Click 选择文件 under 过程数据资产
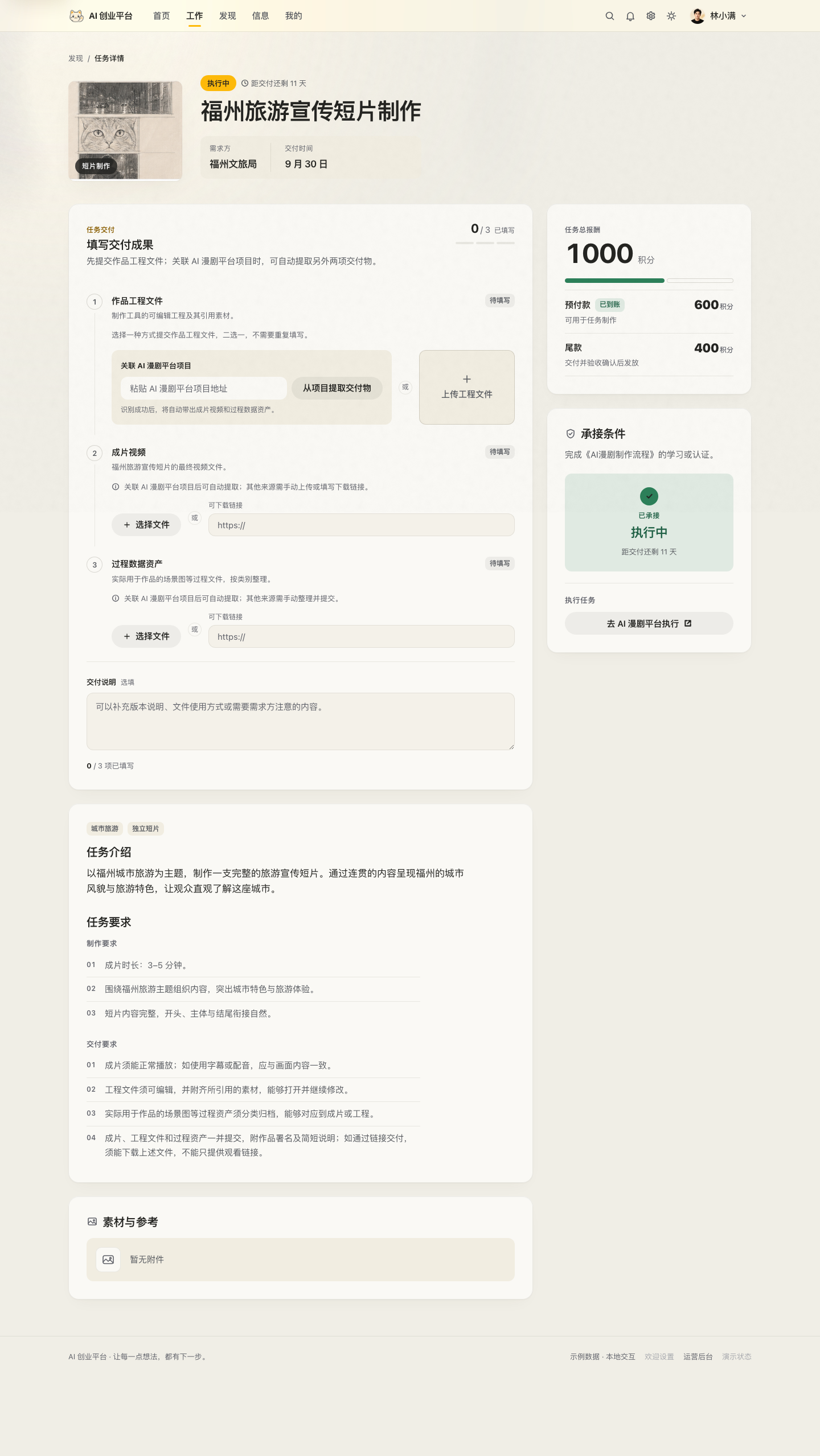The width and height of the screenshot is (820, 1456). (x=146, y=636)
